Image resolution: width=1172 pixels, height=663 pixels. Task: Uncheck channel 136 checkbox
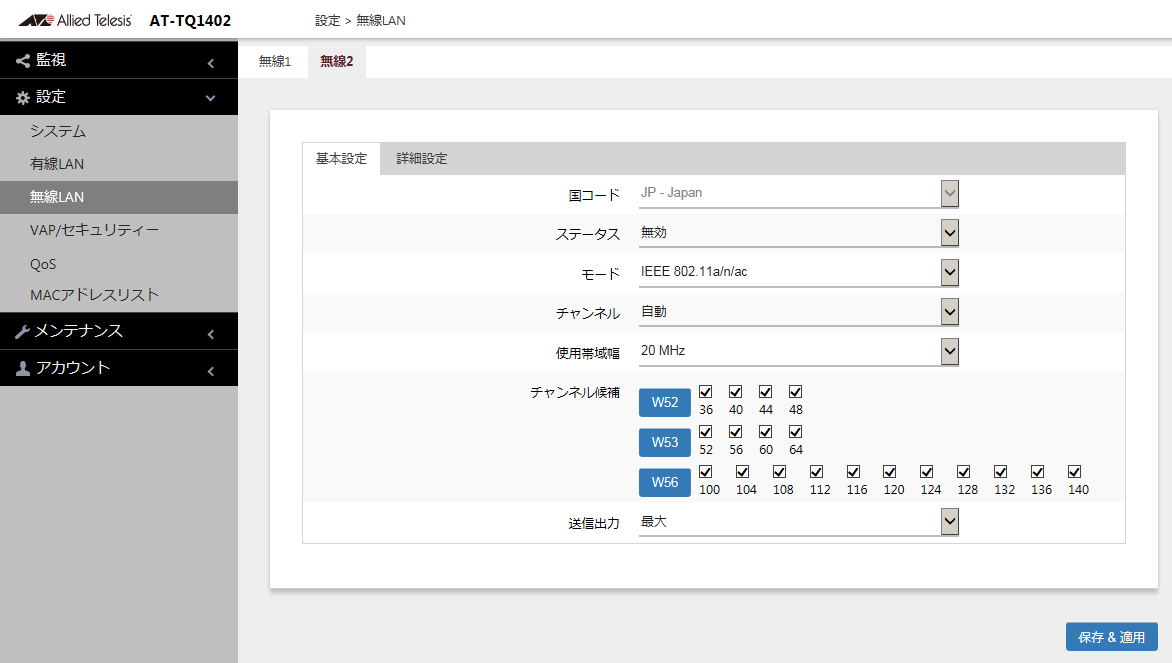pos(1037,472)
